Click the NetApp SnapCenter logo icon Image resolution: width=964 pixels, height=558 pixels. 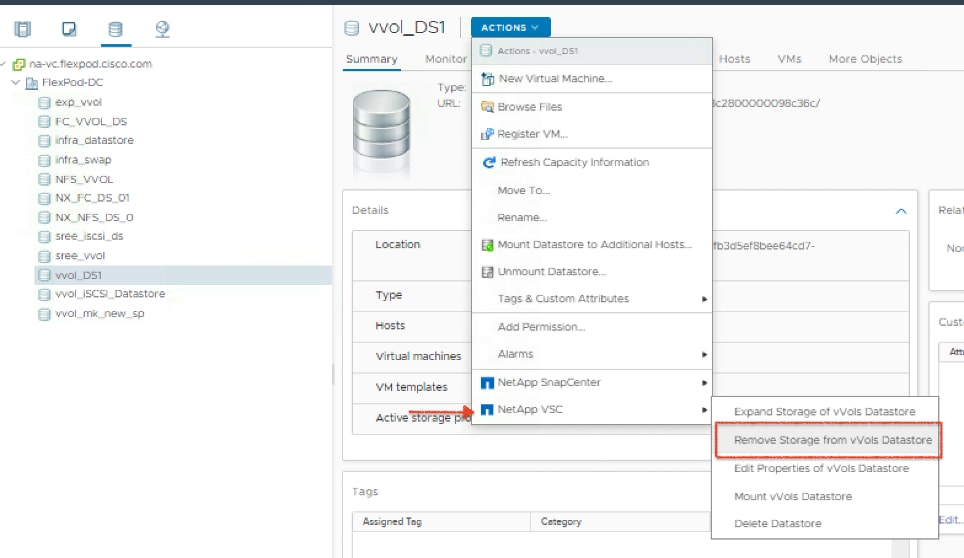click(x=487, y=383)
